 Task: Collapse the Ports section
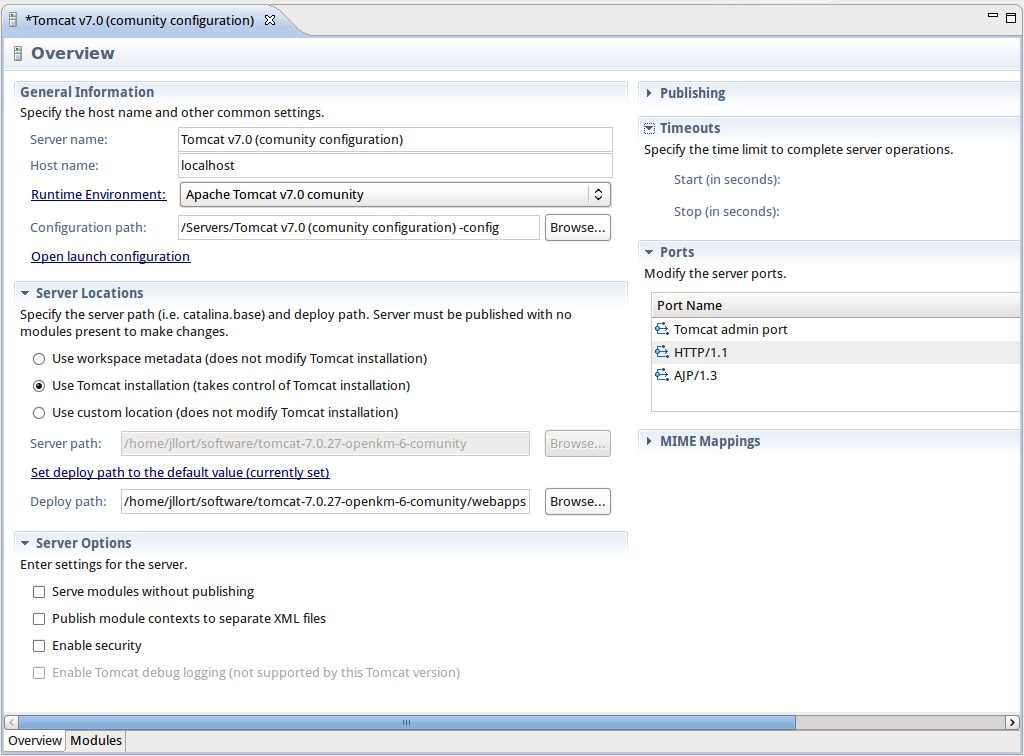[649, 252]
